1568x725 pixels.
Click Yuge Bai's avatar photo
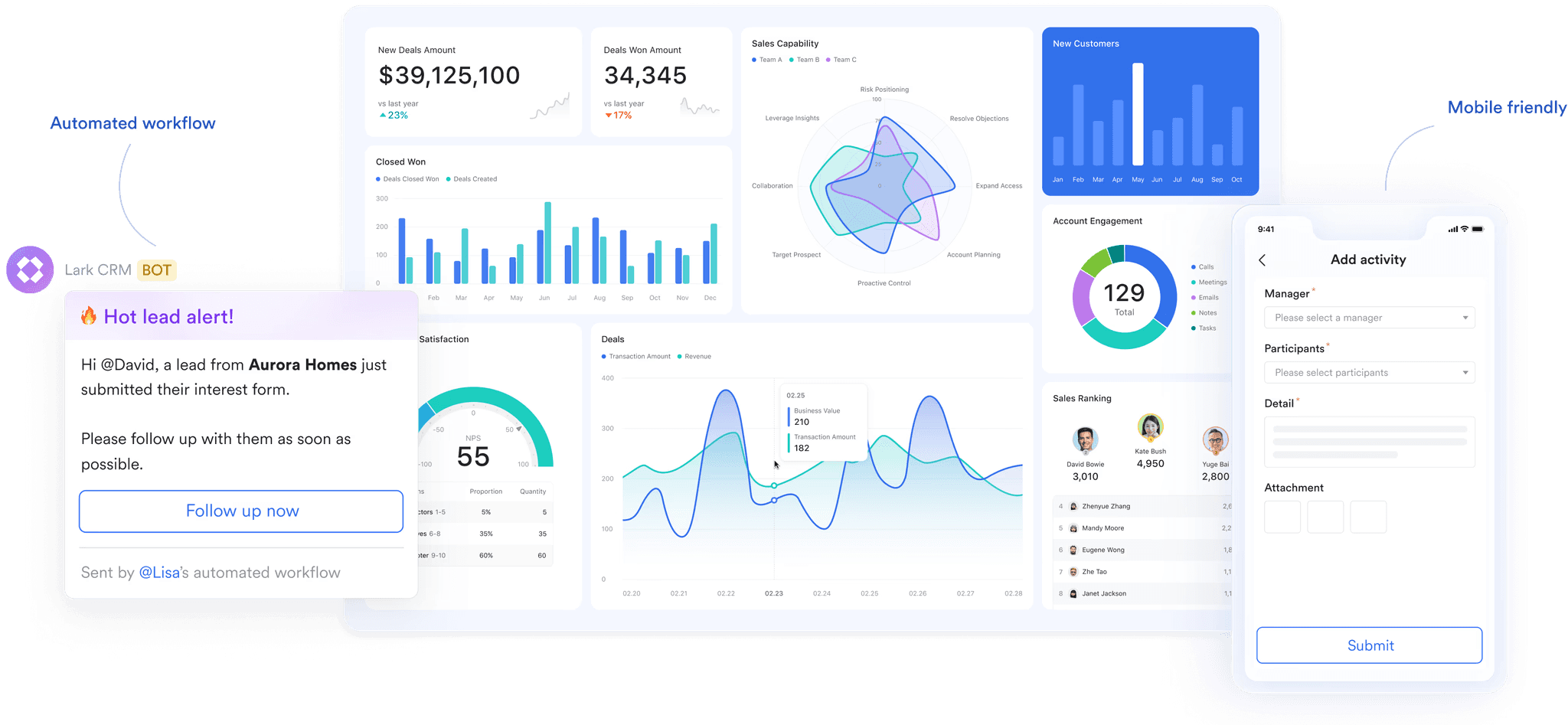tap(1215, 440)
